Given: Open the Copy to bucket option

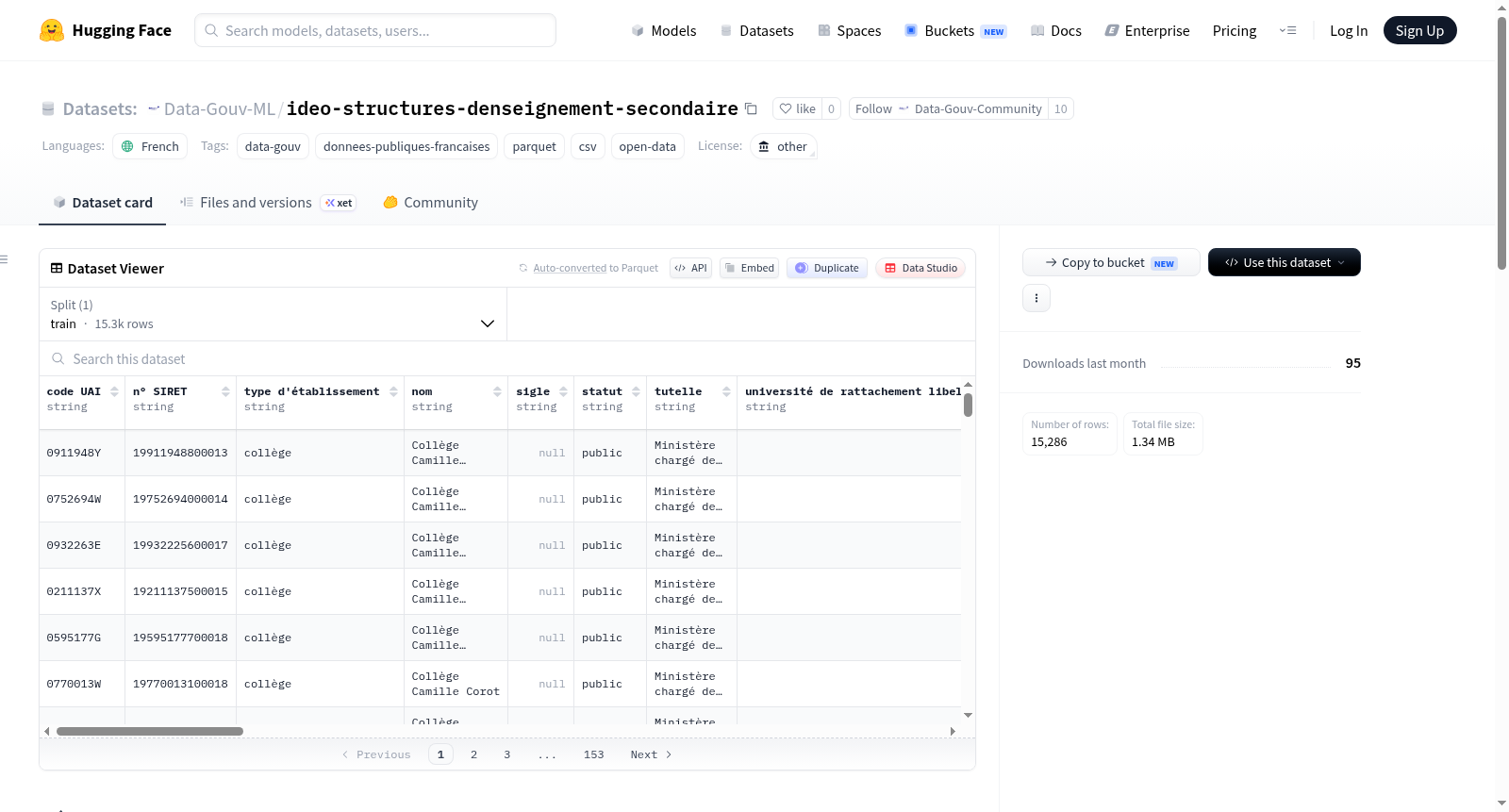Looking at the screenshot, I should (1111, 262).
